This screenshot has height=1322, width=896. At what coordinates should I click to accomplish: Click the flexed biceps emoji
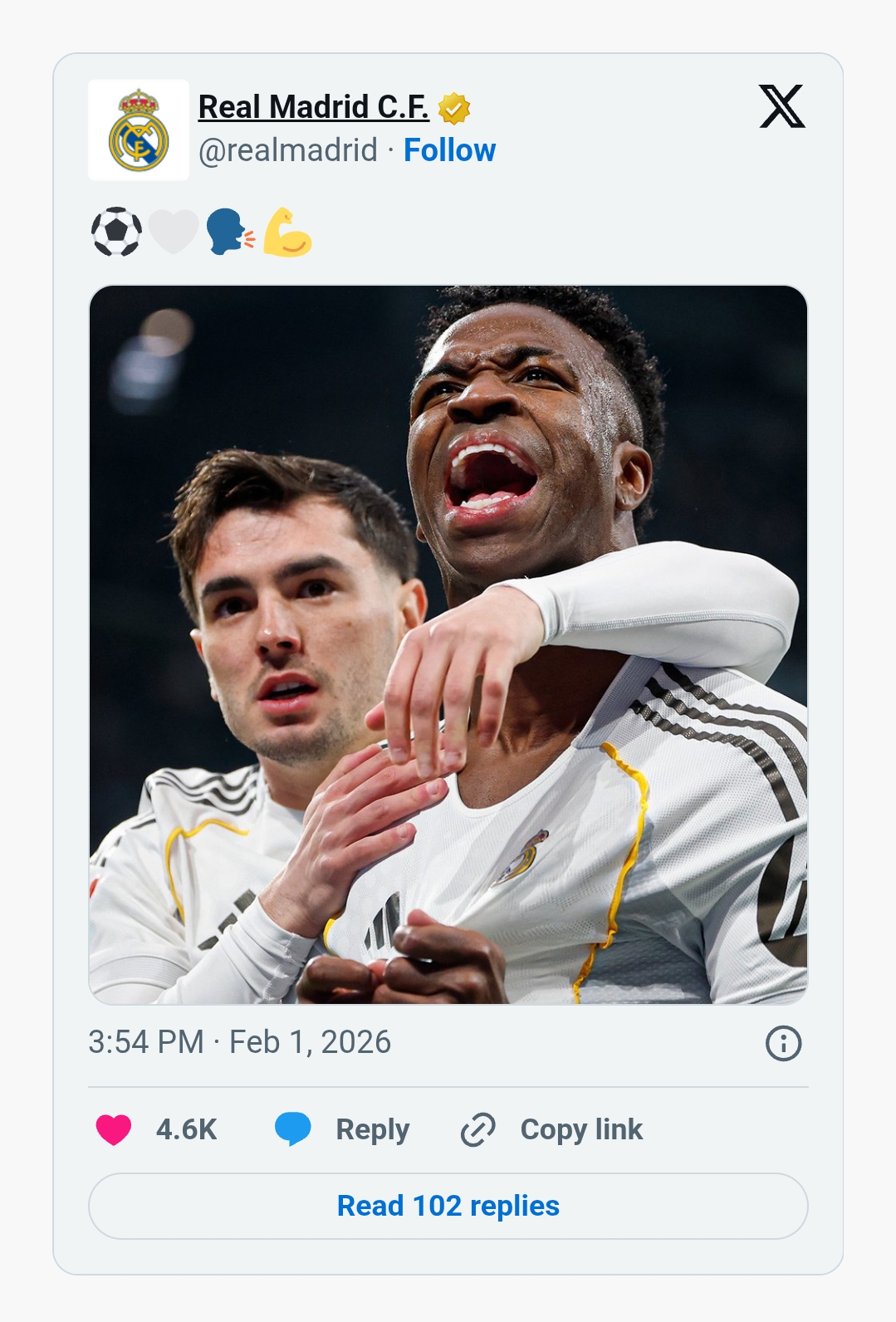click(287, 232)
